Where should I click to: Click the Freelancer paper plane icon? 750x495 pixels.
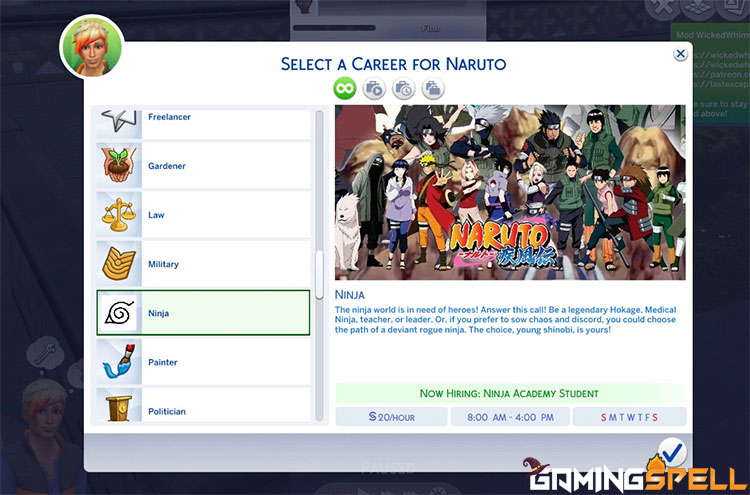(x=119, y=122)
